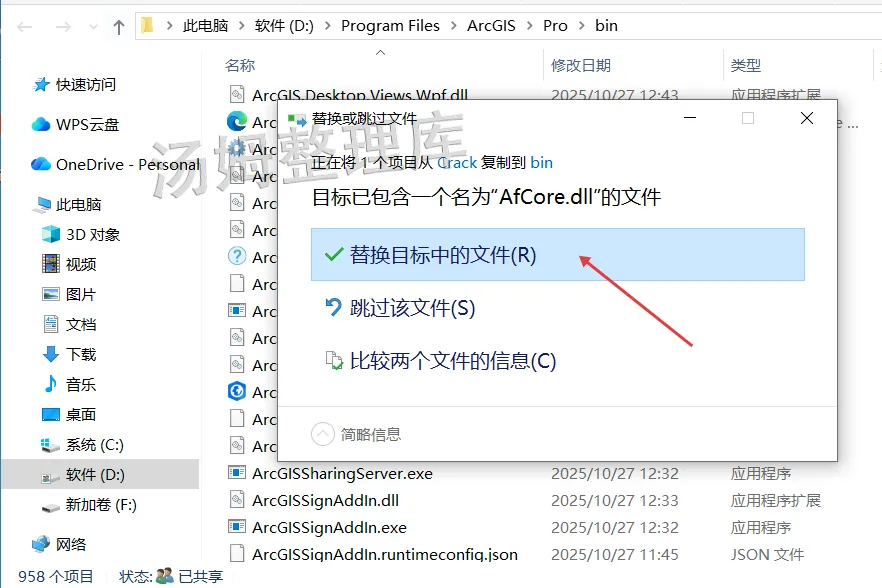Click ArcGIS in the address bar
882x588 pixels.
coord(491,26)
